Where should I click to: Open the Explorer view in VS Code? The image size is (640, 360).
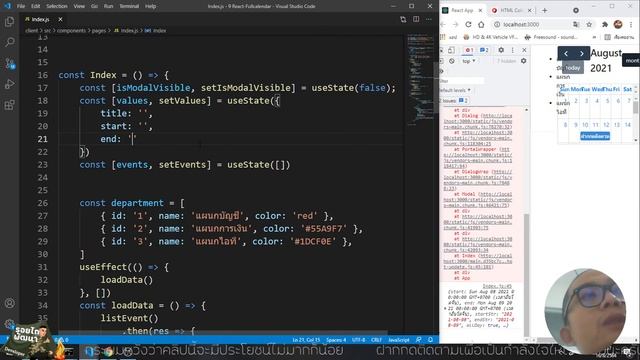[x=9, y=22]
